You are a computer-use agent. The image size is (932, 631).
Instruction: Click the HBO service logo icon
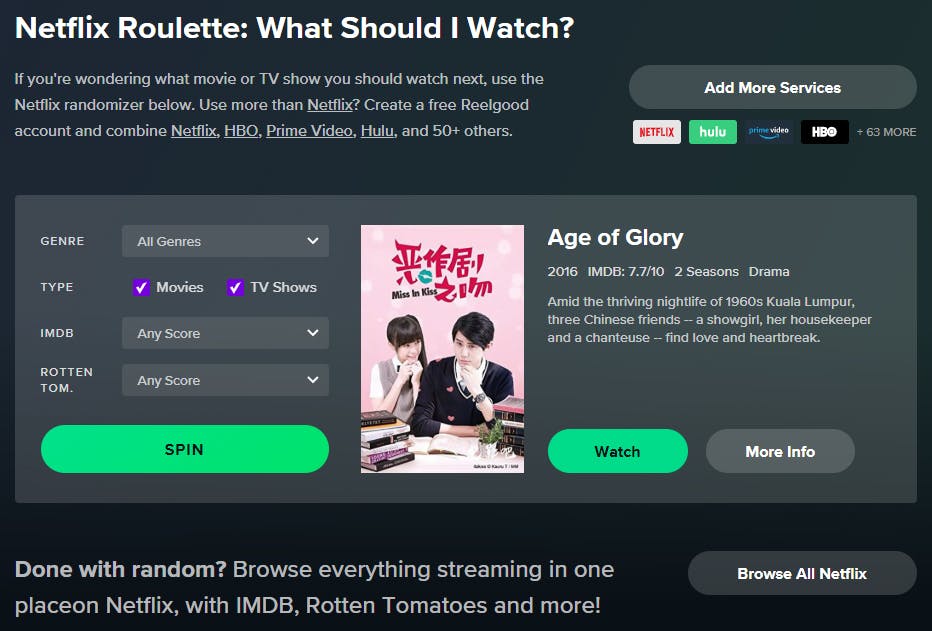tap(824, 132)
